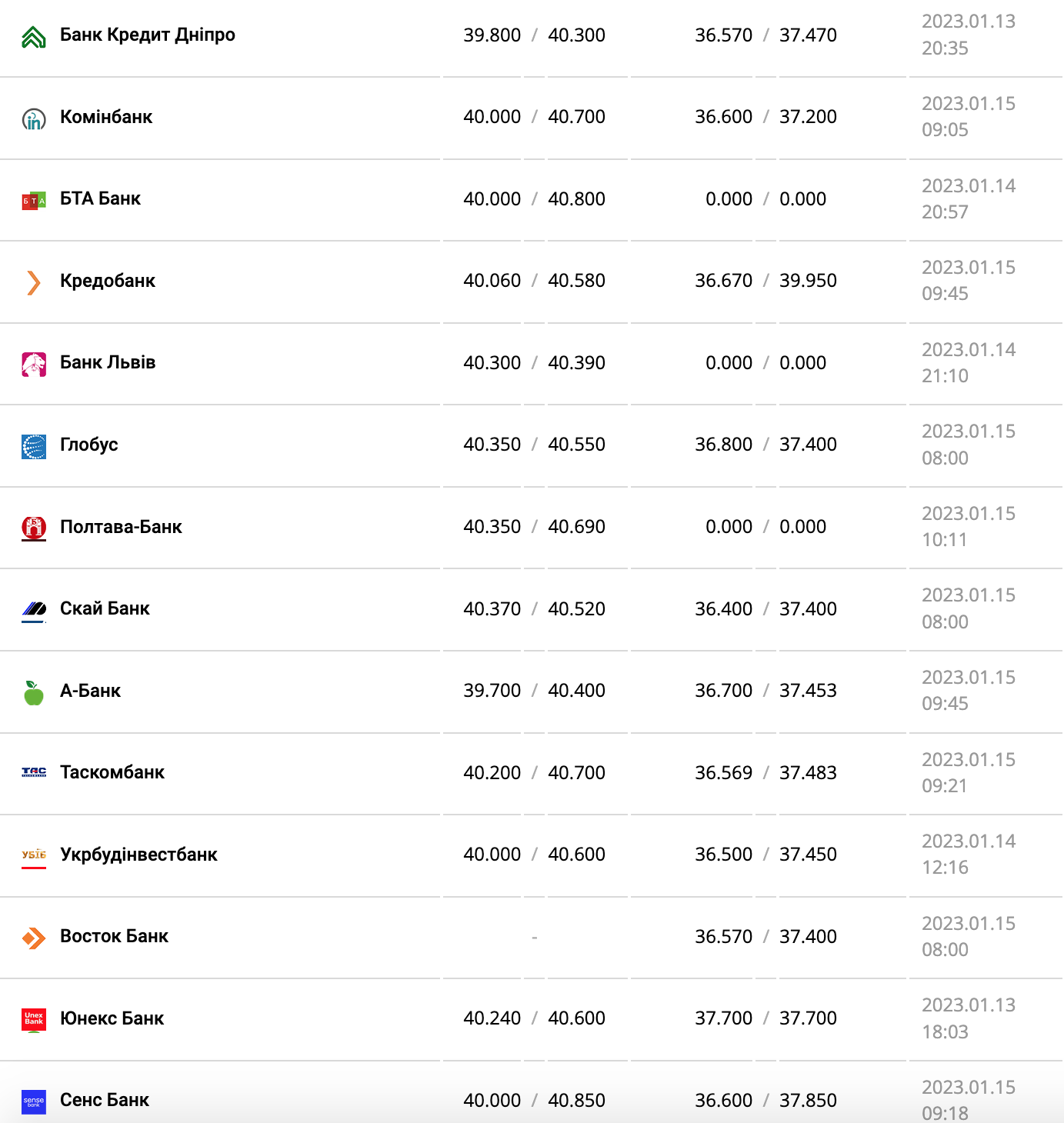Click the Полтава-Банк red logo
1064x1123 pixels.
34,528
